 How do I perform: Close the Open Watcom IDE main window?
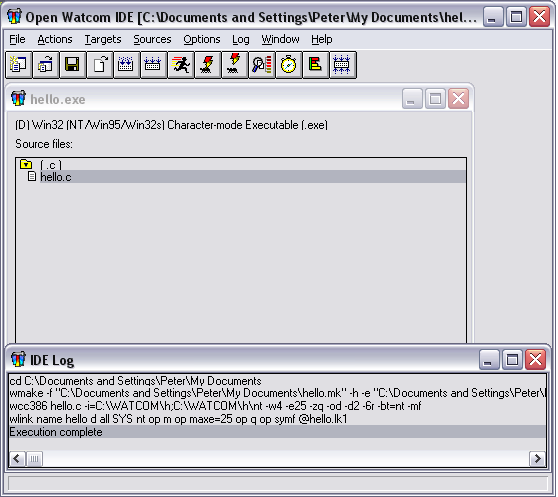pos(539,16)
